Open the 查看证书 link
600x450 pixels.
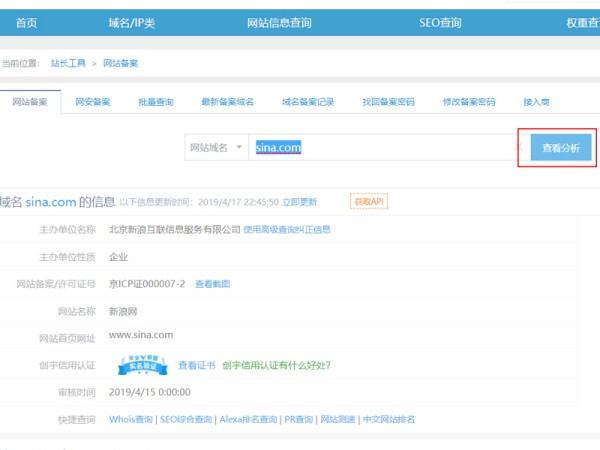pyautogui.click(x=195, y=366)
